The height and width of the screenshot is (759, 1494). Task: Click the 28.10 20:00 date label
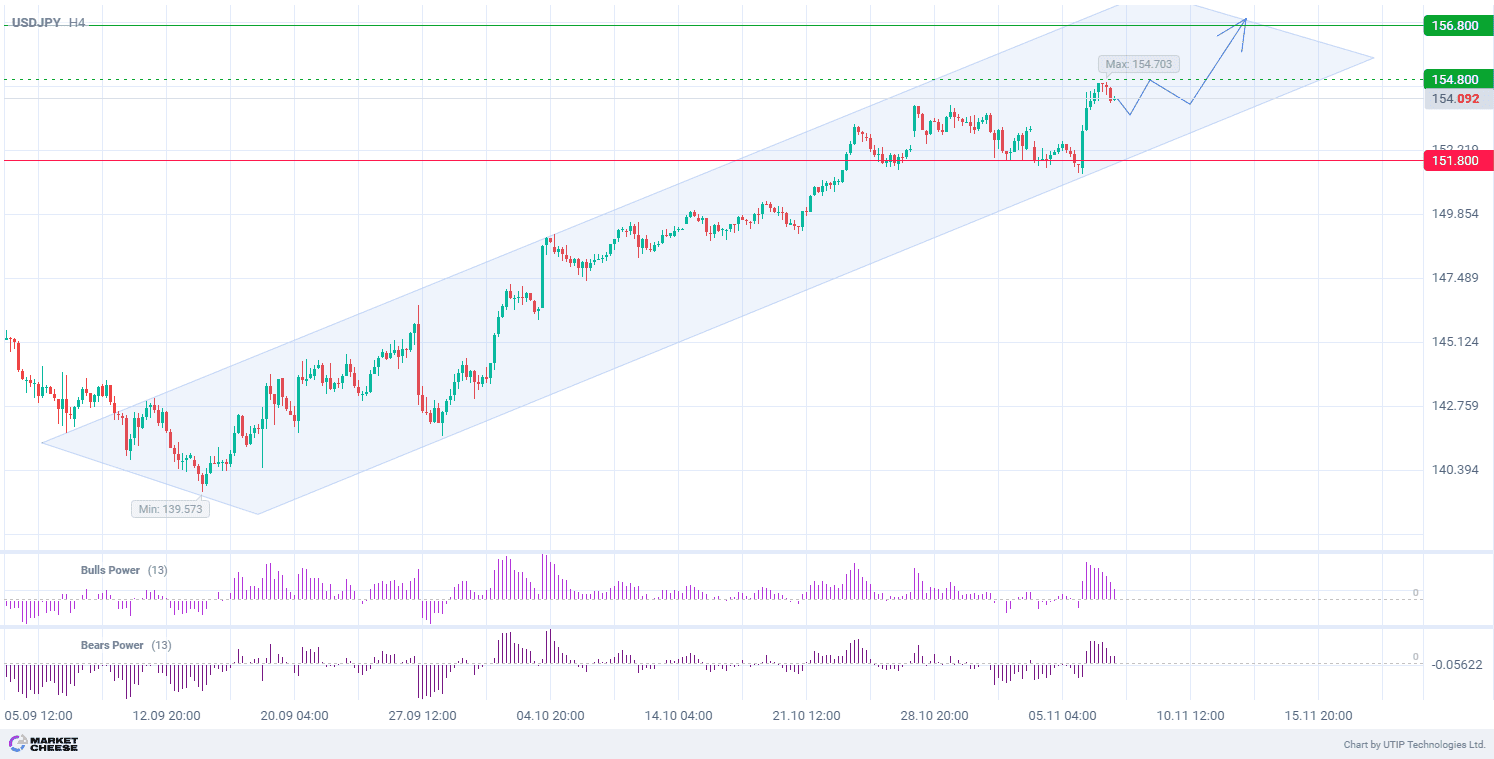click(x=934, y=716)
